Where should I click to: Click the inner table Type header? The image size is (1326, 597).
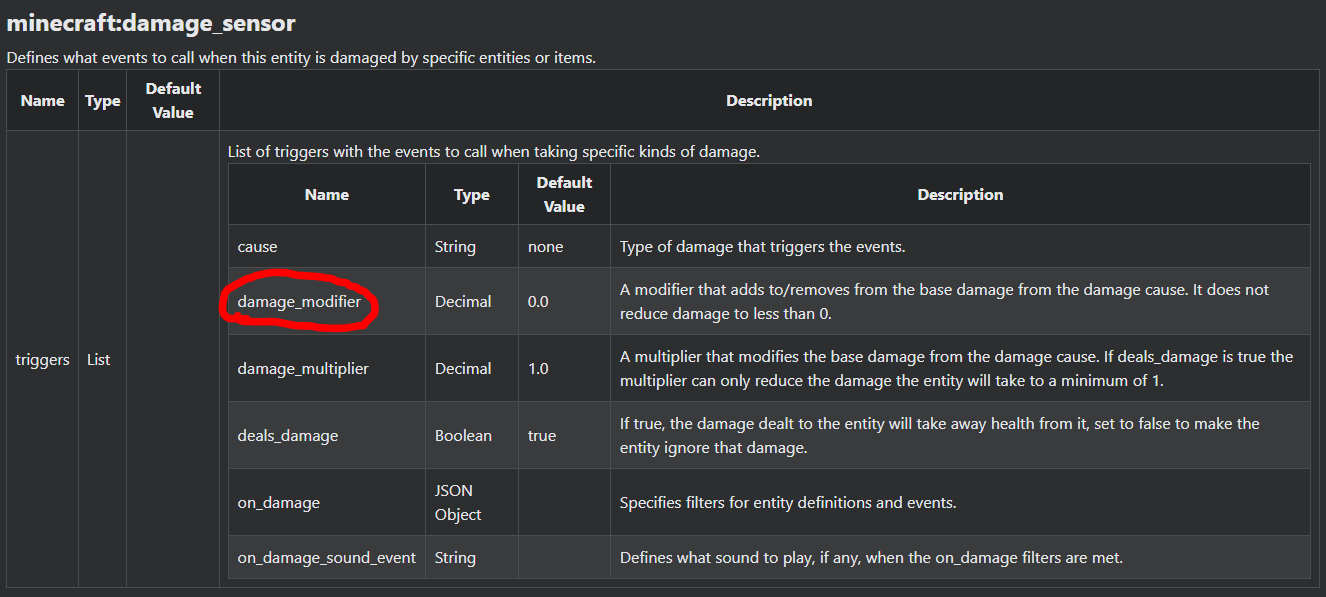coord(472,194)
